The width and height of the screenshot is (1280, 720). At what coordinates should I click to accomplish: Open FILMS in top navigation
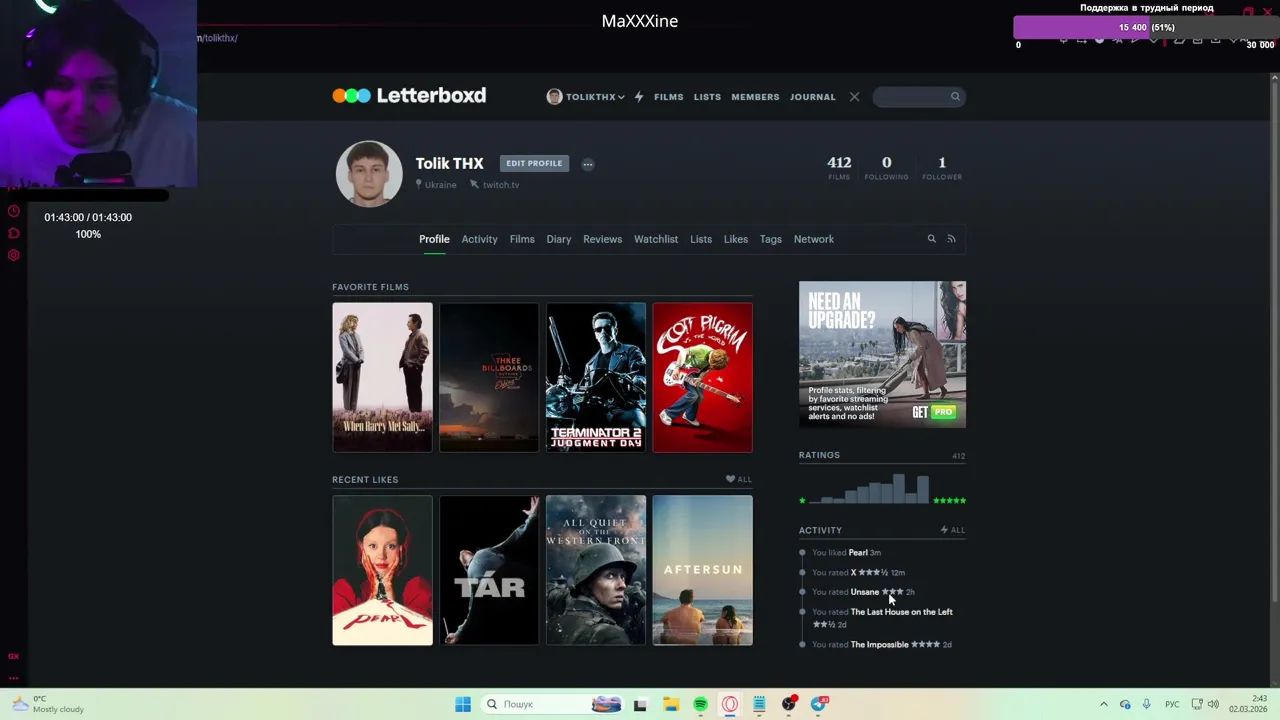pos(669,97)
